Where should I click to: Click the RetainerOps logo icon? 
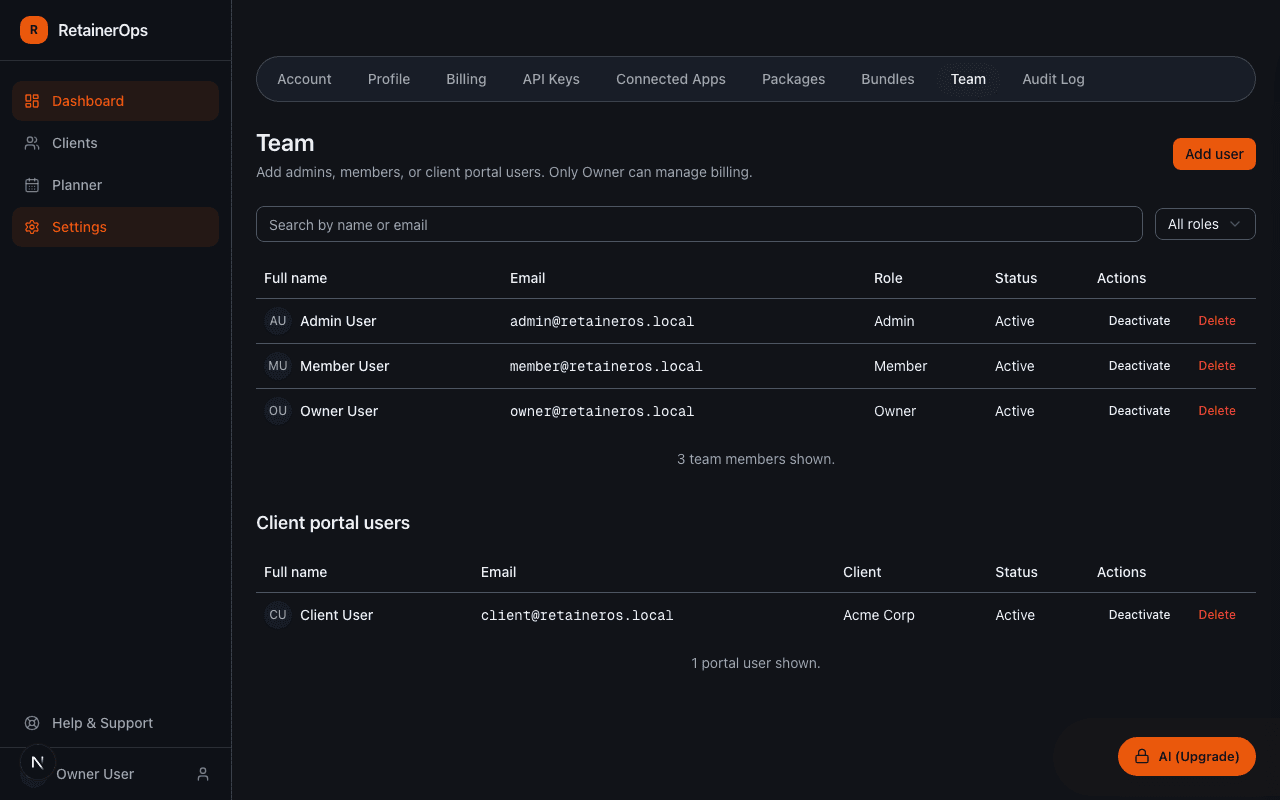pyautogui.click(x=34, y=30)
